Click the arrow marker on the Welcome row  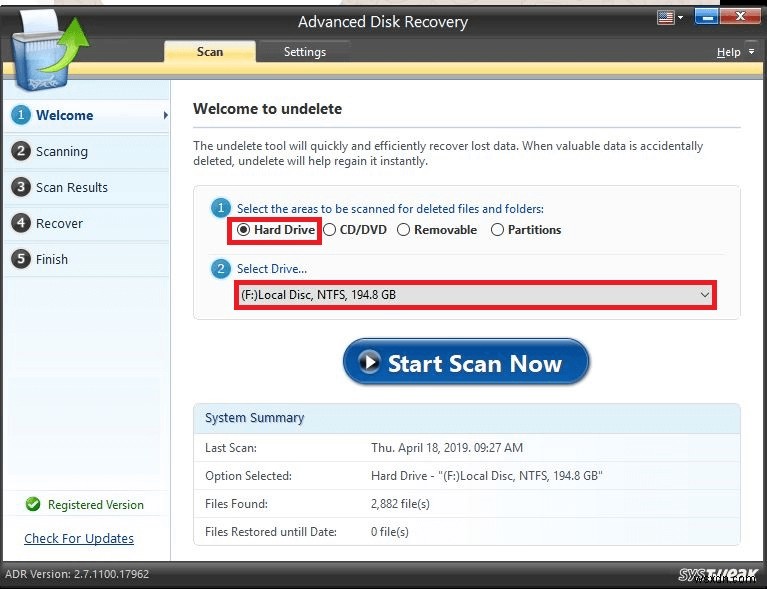tap(165, 115)
